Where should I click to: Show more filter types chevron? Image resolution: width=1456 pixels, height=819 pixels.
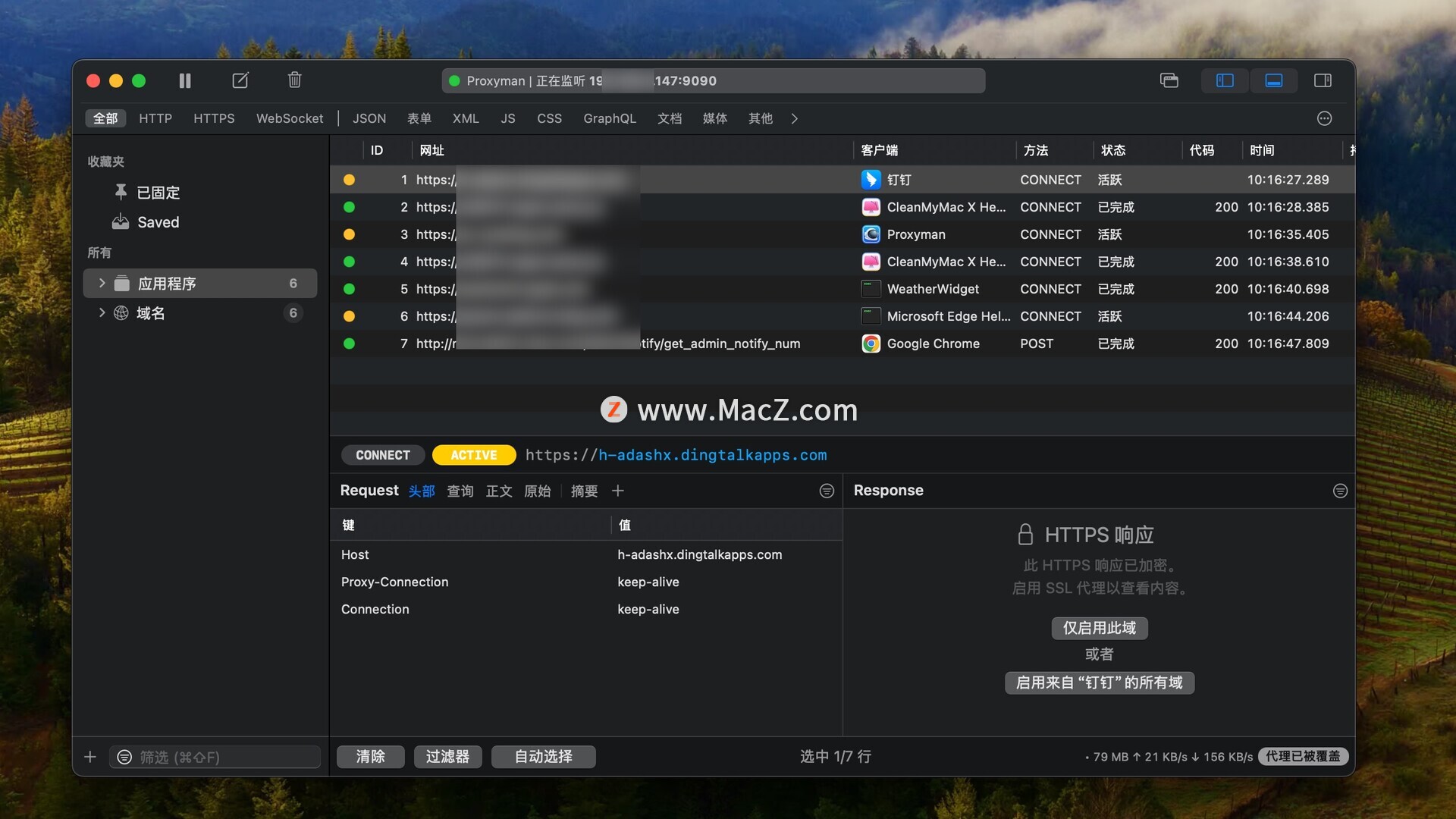794,118
